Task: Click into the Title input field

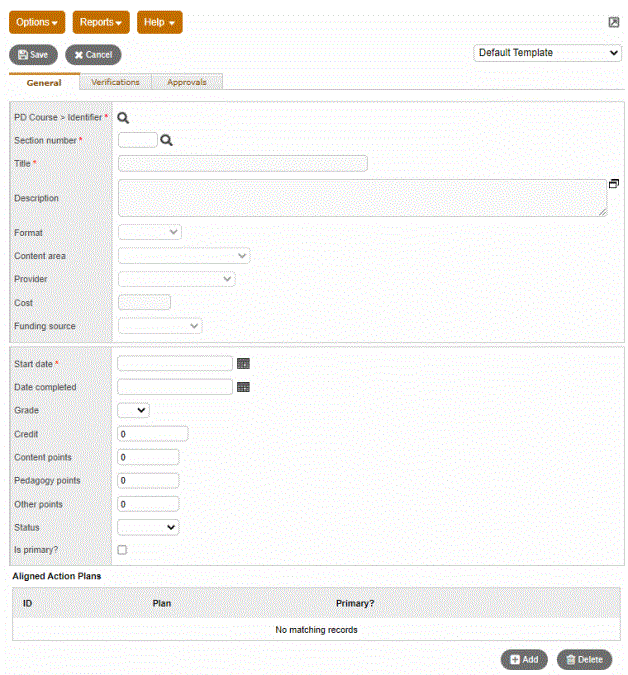Action: 242,164
